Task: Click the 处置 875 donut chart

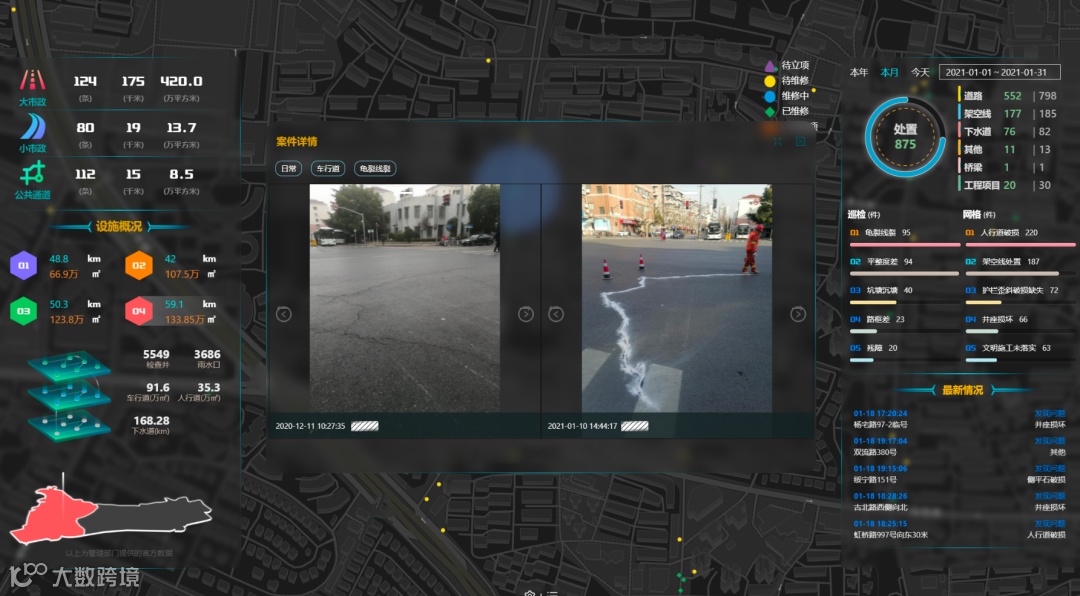Action: (x=905, y=136)
